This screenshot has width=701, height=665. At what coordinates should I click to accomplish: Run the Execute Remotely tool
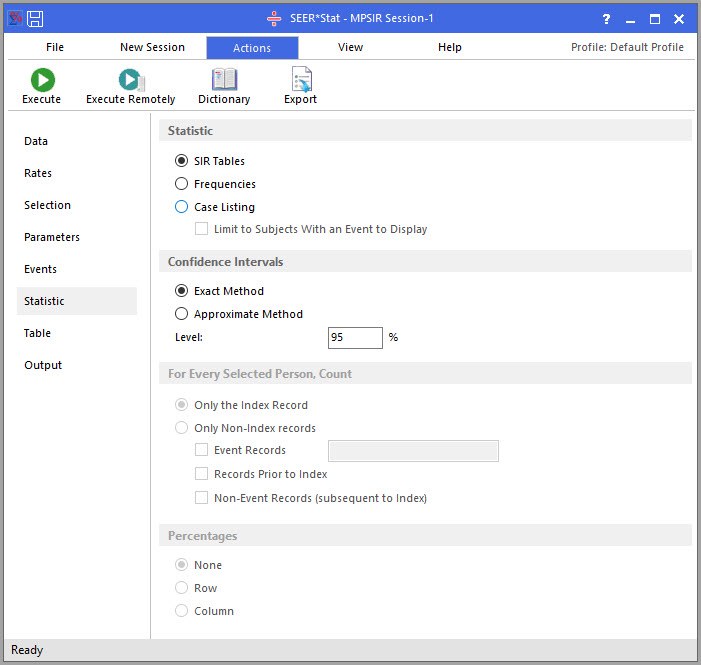pyautogui.click(x=131, y=80)
